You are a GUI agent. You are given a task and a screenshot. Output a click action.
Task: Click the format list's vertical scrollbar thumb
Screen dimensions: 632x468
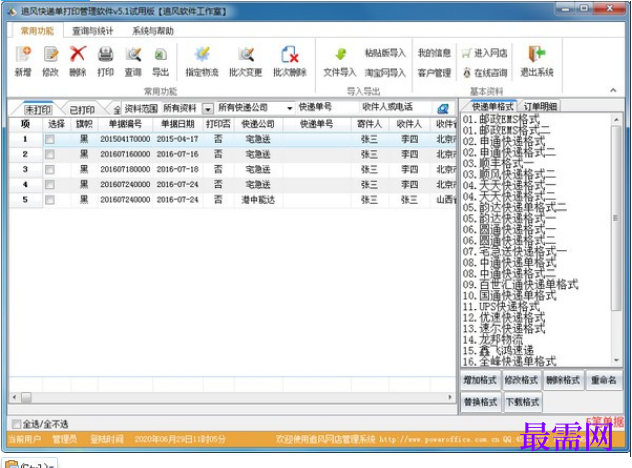pos(615,218)
